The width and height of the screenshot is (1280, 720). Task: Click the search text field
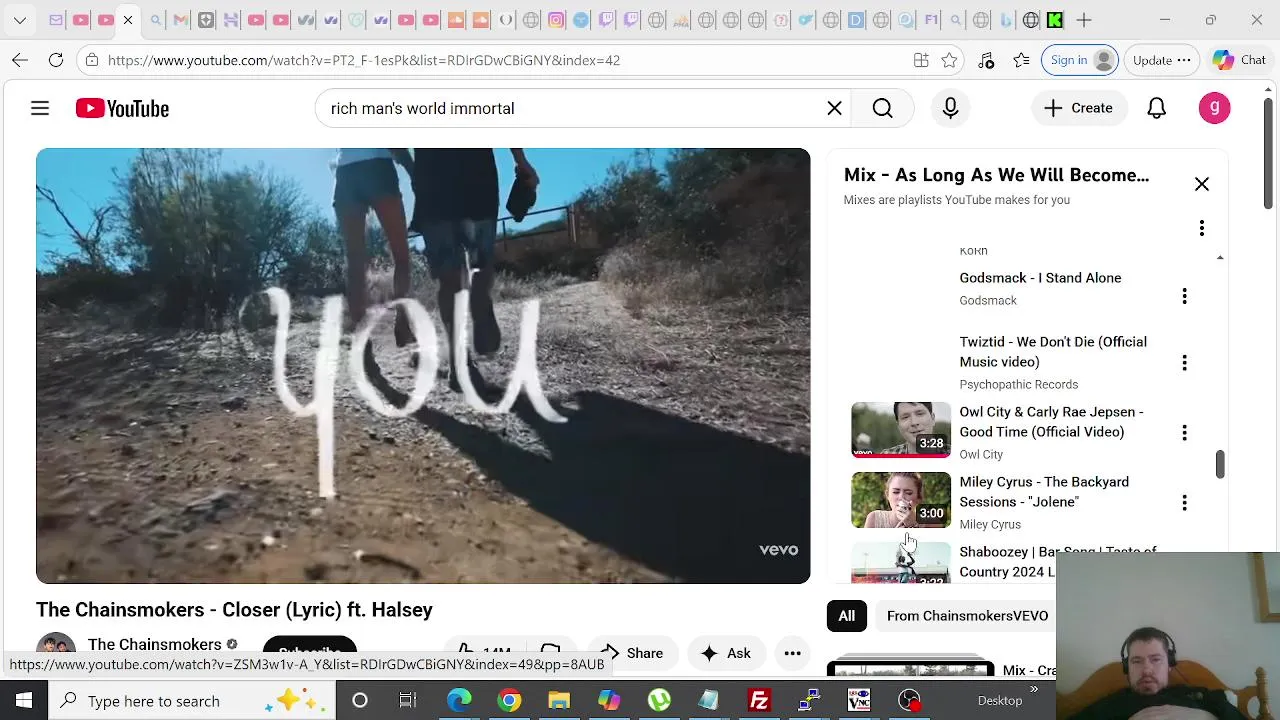570,108
